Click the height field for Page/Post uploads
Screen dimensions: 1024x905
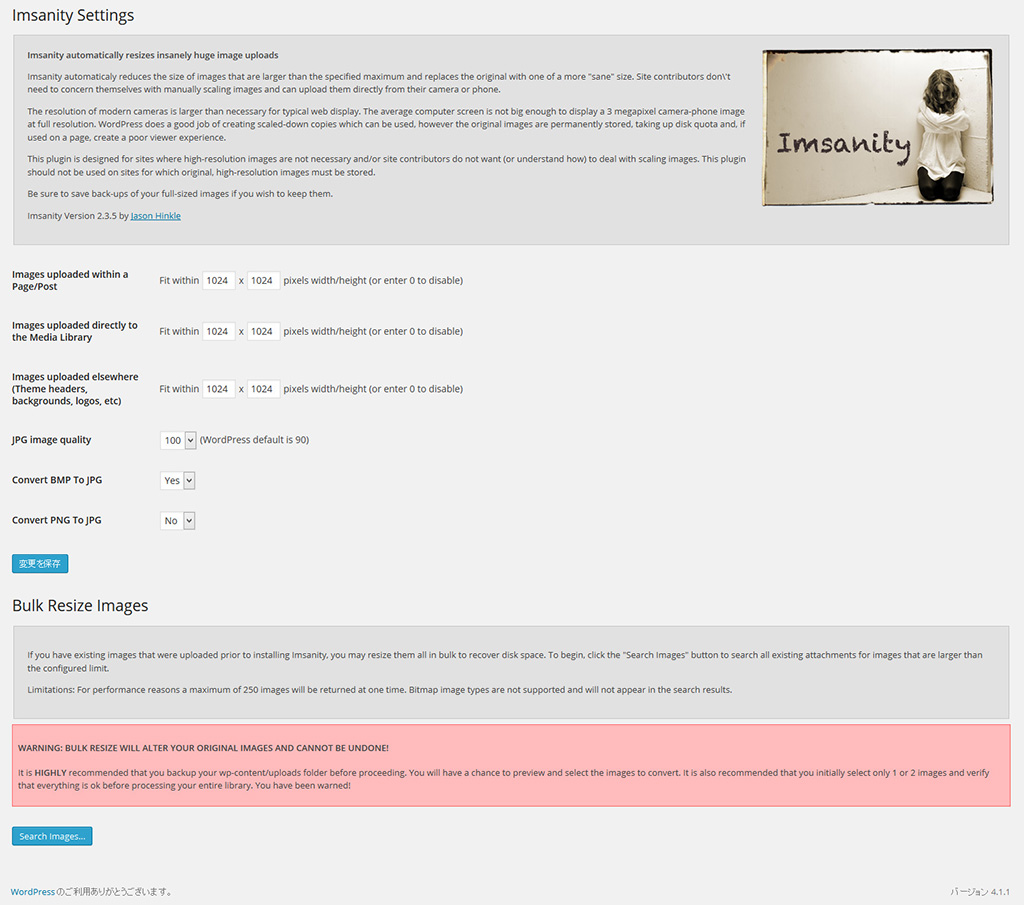(x=263, y=280)
